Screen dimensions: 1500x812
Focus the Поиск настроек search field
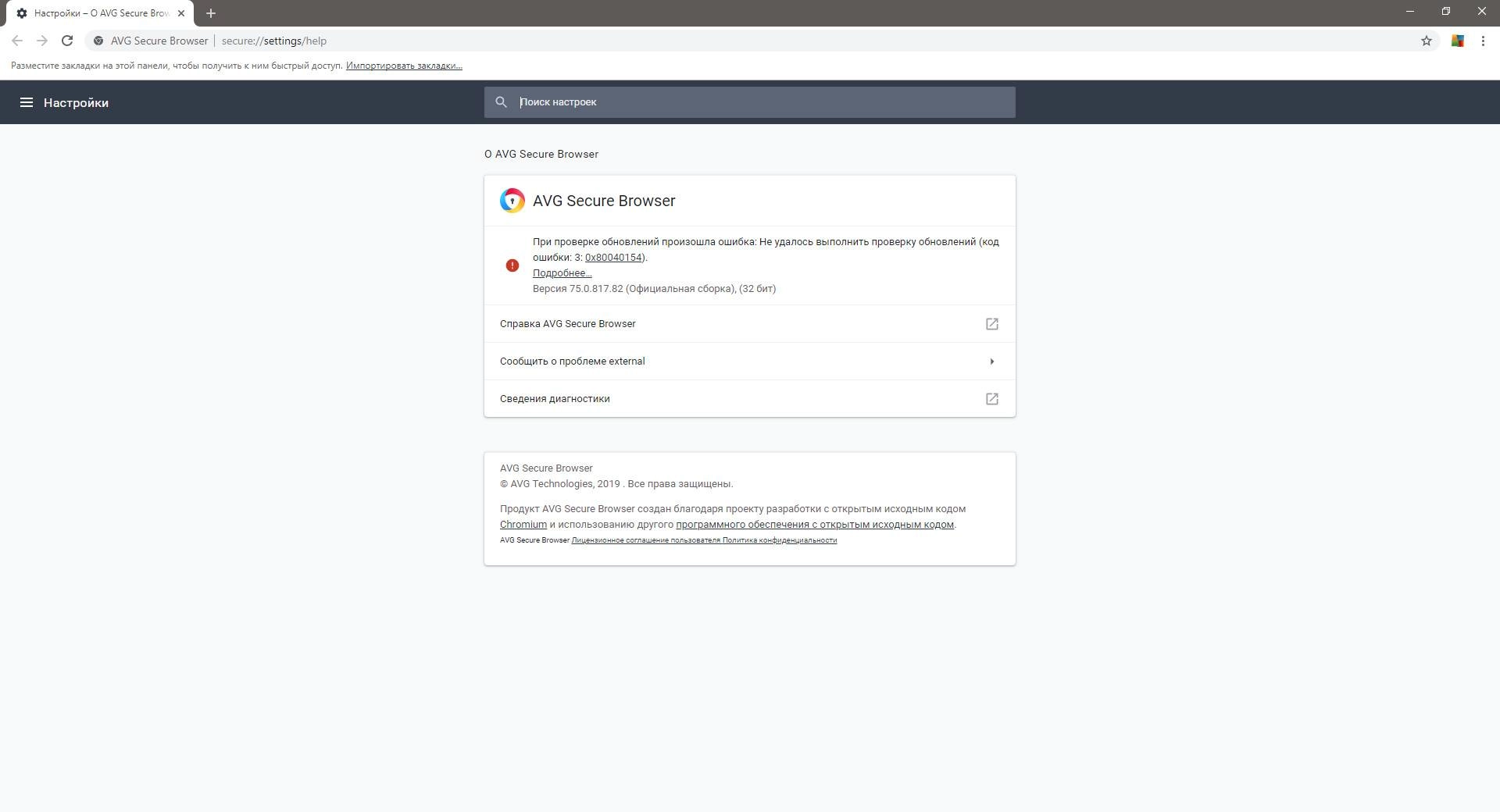coord(750,102)
